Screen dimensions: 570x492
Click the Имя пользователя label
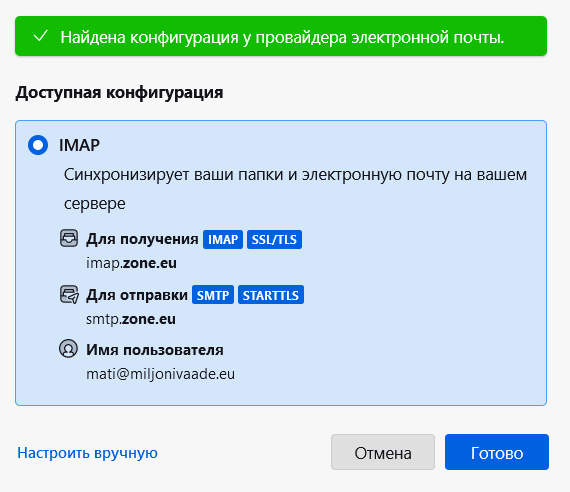(155, 350)
